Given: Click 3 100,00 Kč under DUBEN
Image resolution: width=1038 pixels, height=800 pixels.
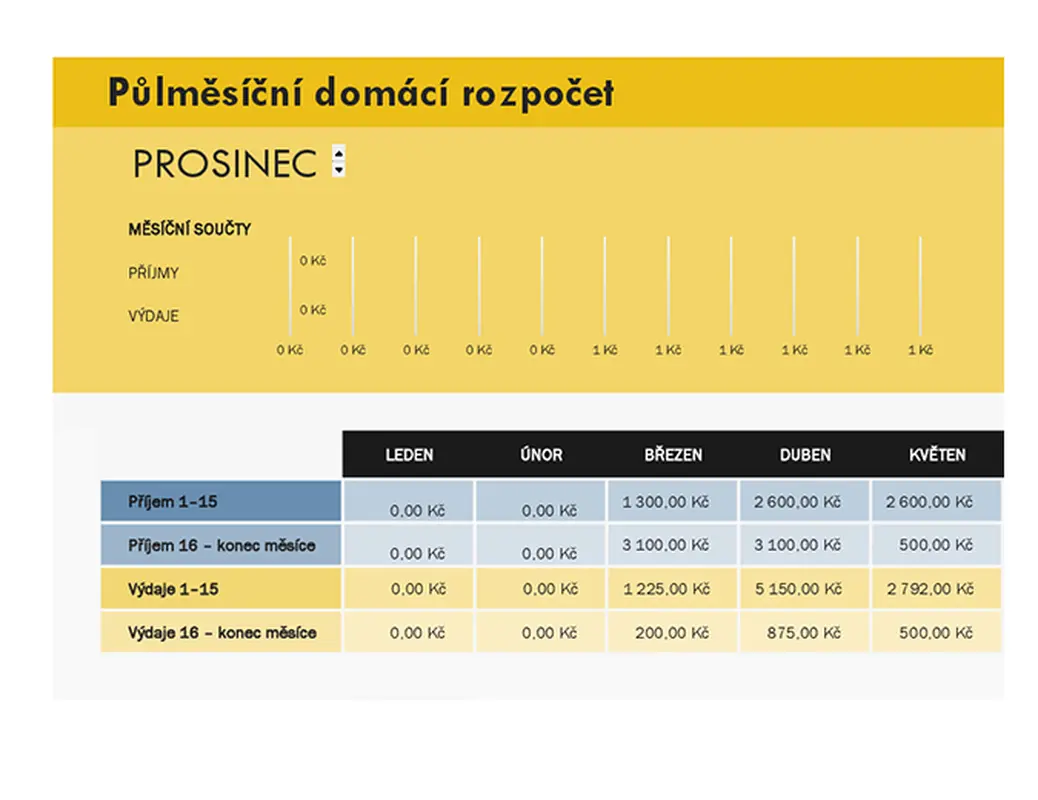Looking at the screenshot, I should click(x=805, y=545).
